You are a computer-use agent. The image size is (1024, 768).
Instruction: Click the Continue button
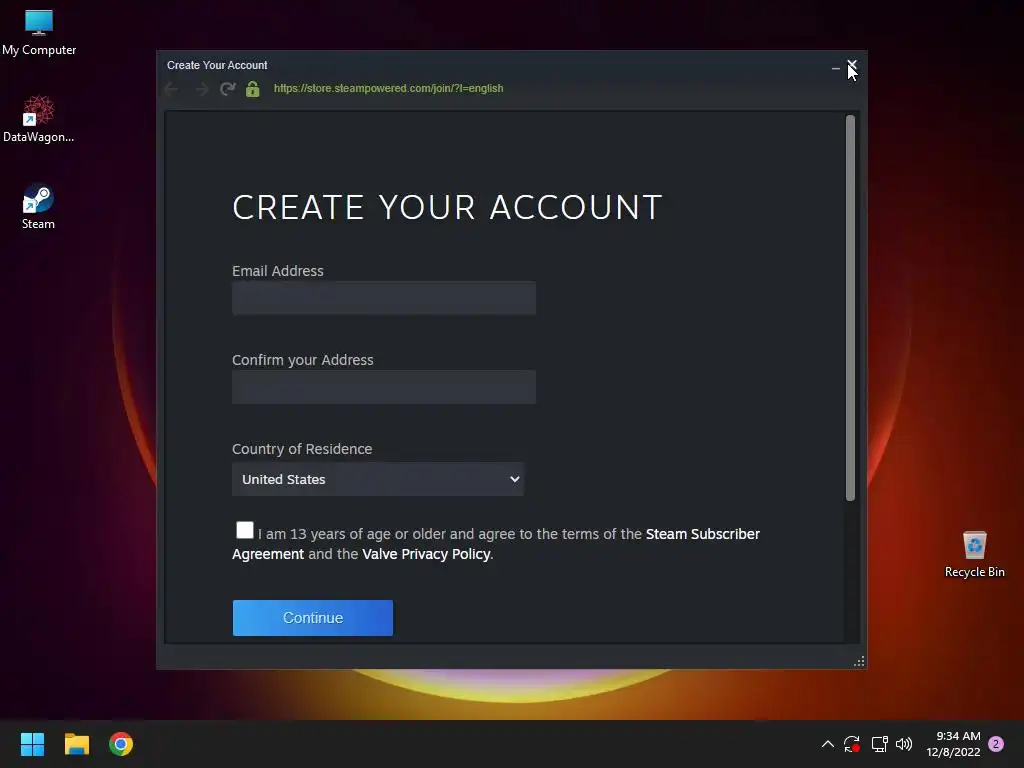pos(313,618)
